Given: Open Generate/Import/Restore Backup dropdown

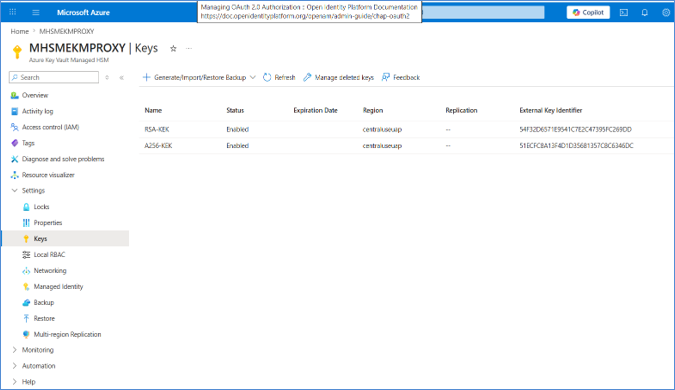Looking at the screenshot, I should pos(199,77).
